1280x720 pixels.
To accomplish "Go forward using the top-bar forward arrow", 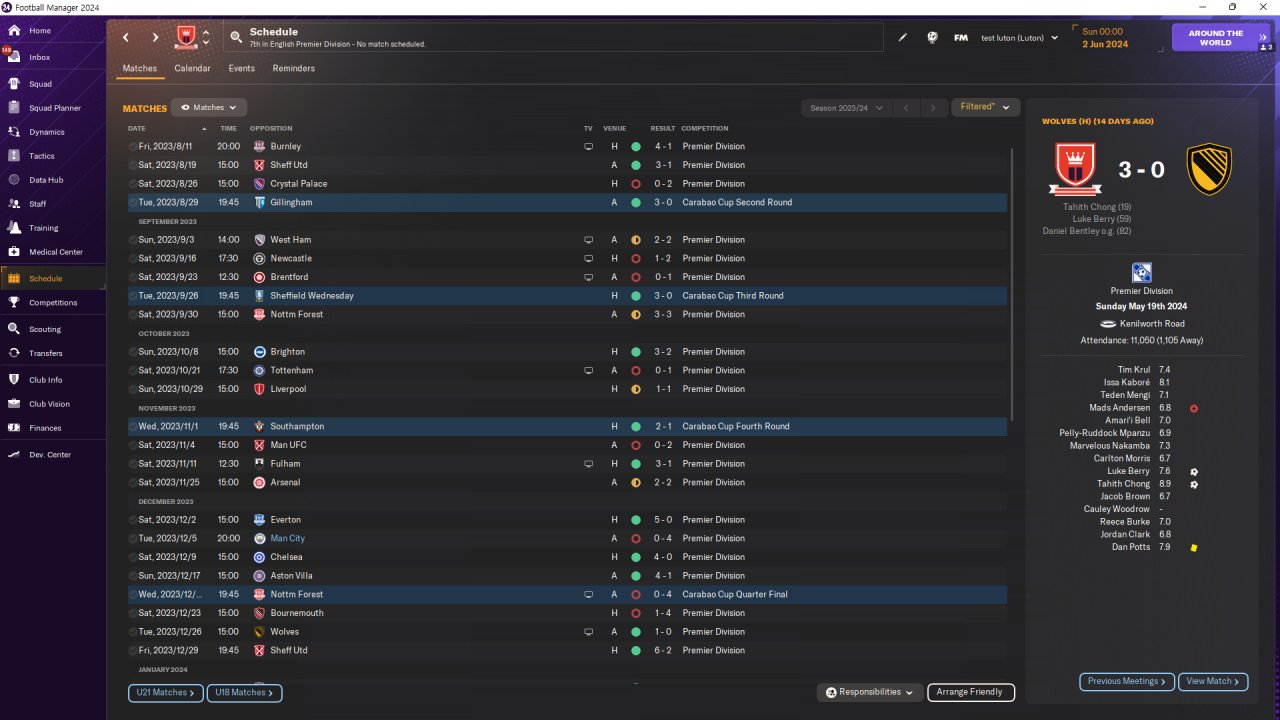I will tap(155, 38).
